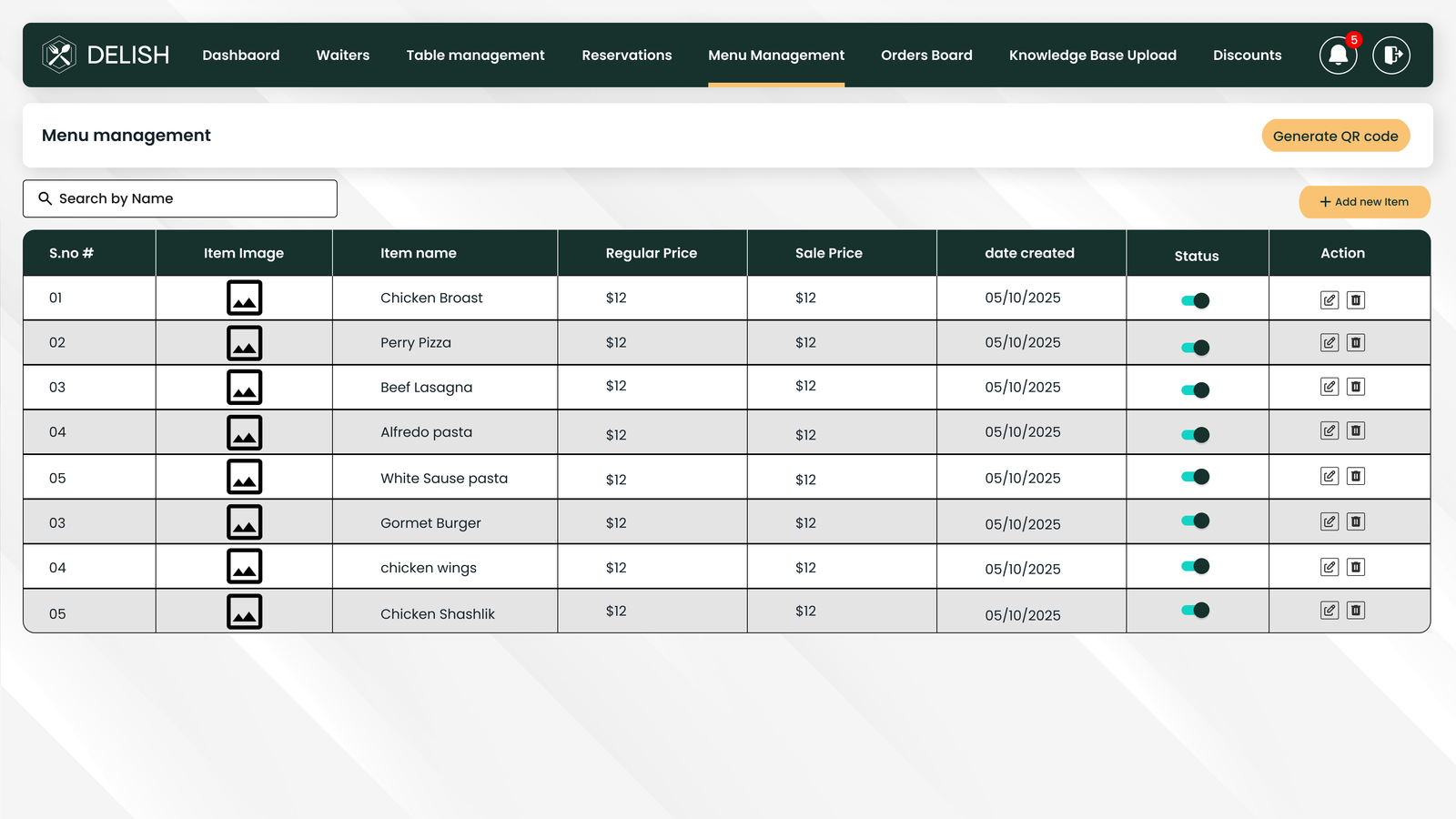
Task: Open the Chicken Broast image placeholder
Action: (245, 298)
